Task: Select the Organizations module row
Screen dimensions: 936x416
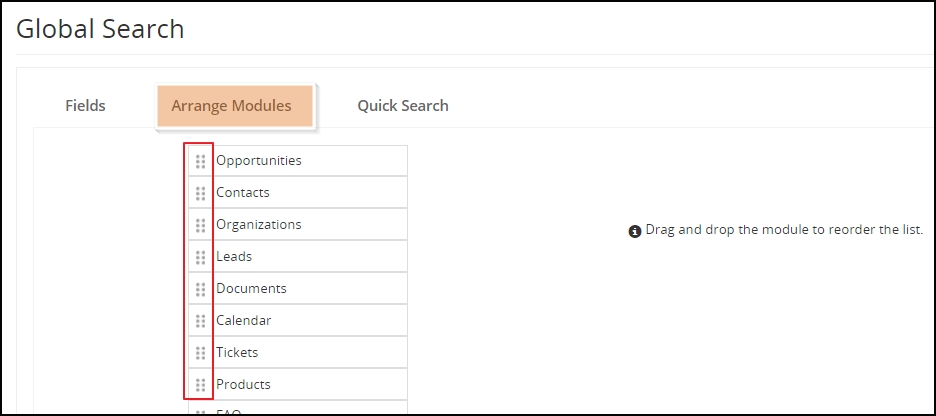Action: (x=298, y=224)
